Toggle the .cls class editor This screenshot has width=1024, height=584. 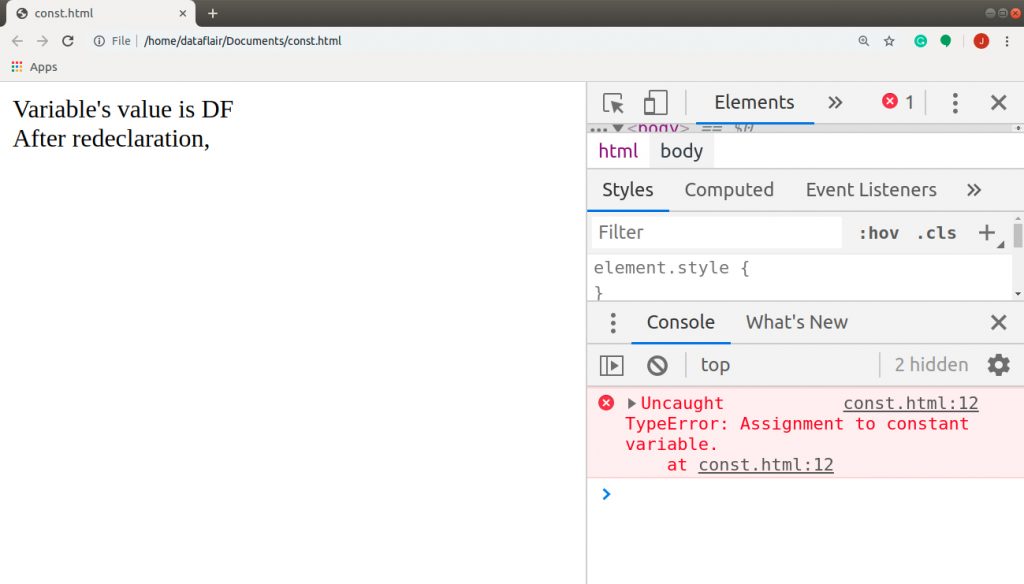pyautogui.click(x=936, y=233)
